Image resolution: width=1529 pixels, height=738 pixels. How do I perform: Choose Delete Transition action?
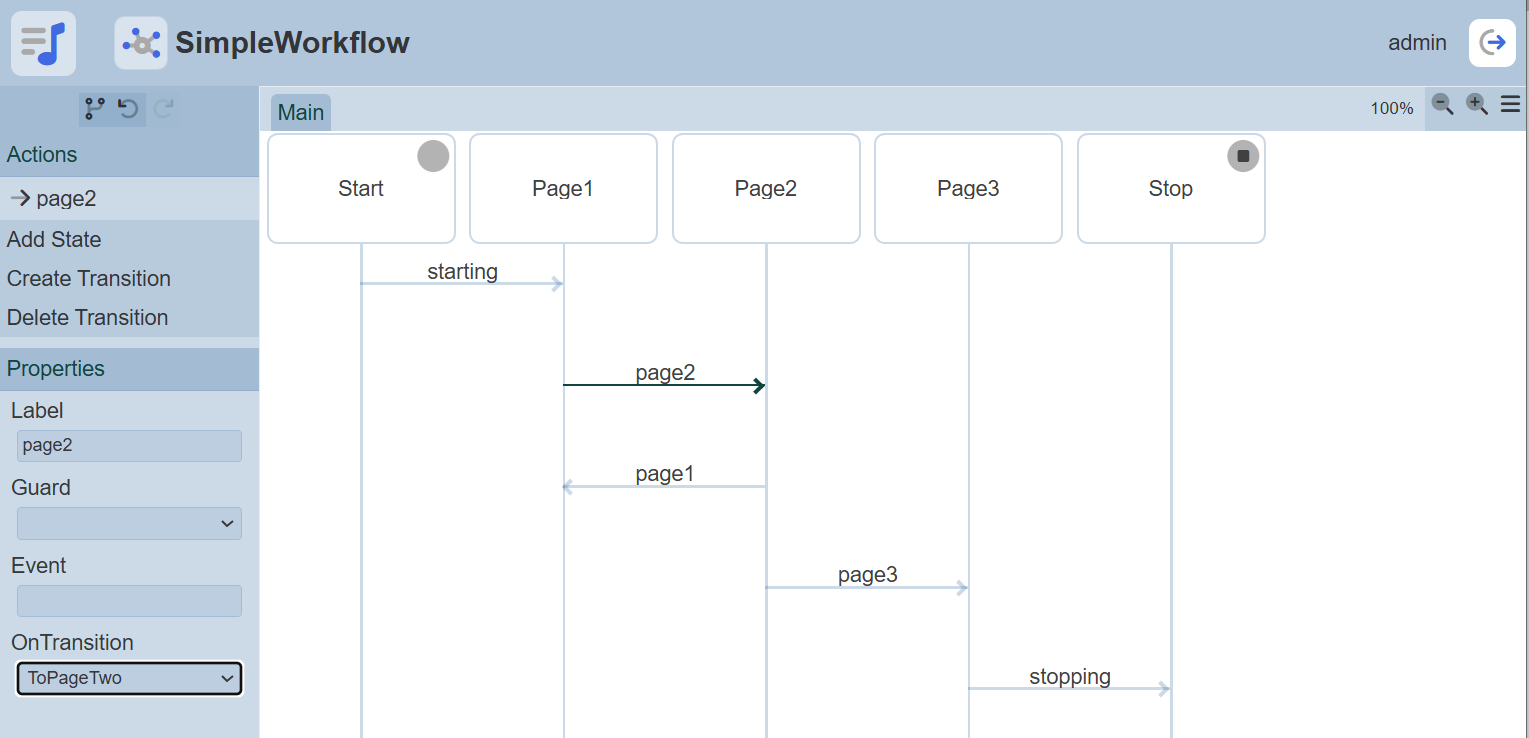point(87,317)
